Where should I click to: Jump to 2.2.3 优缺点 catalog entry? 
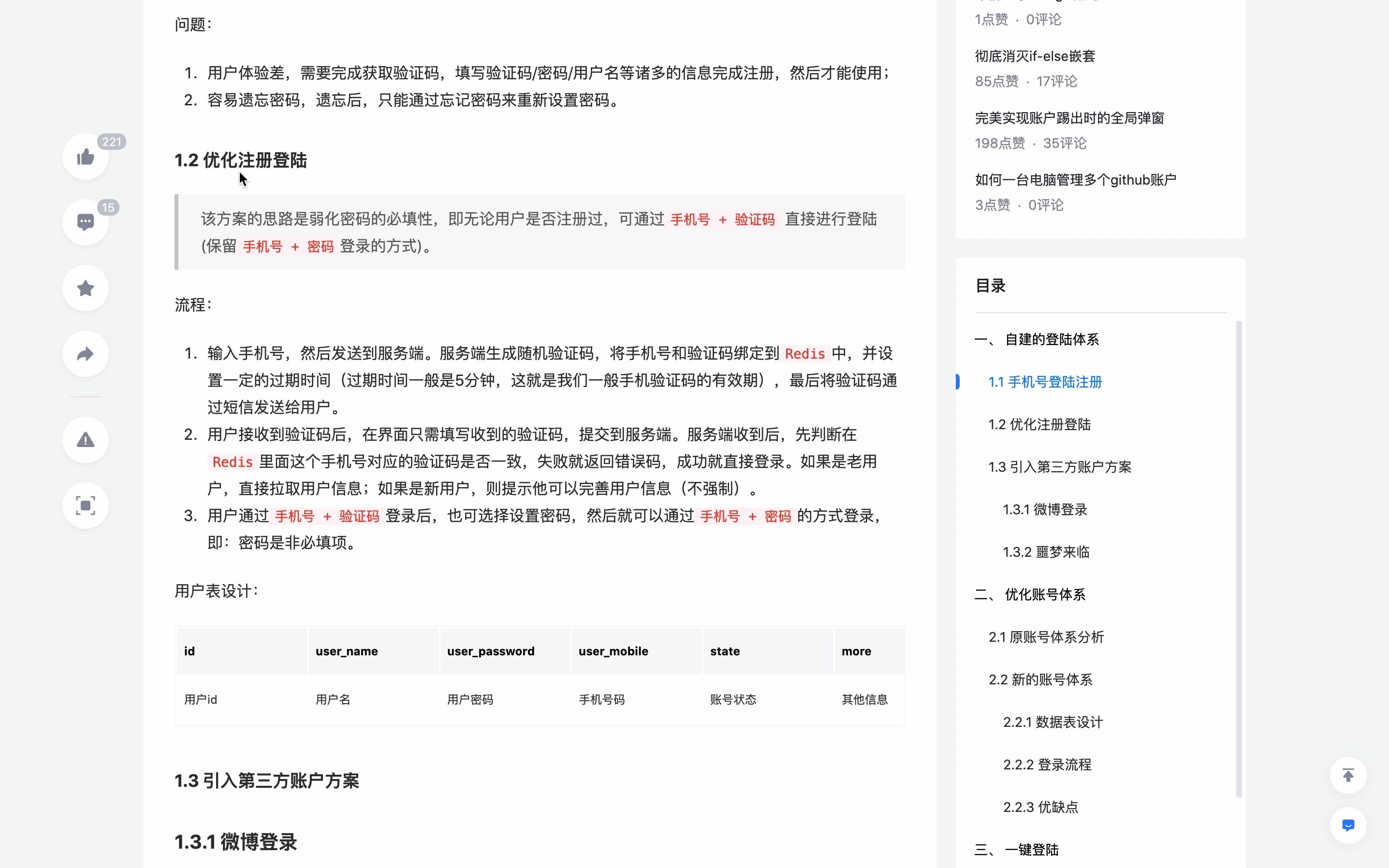[1040, 807]
